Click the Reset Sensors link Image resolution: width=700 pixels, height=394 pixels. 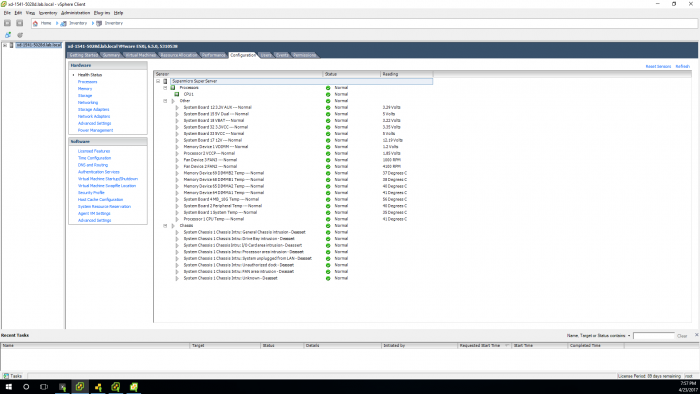658,66
